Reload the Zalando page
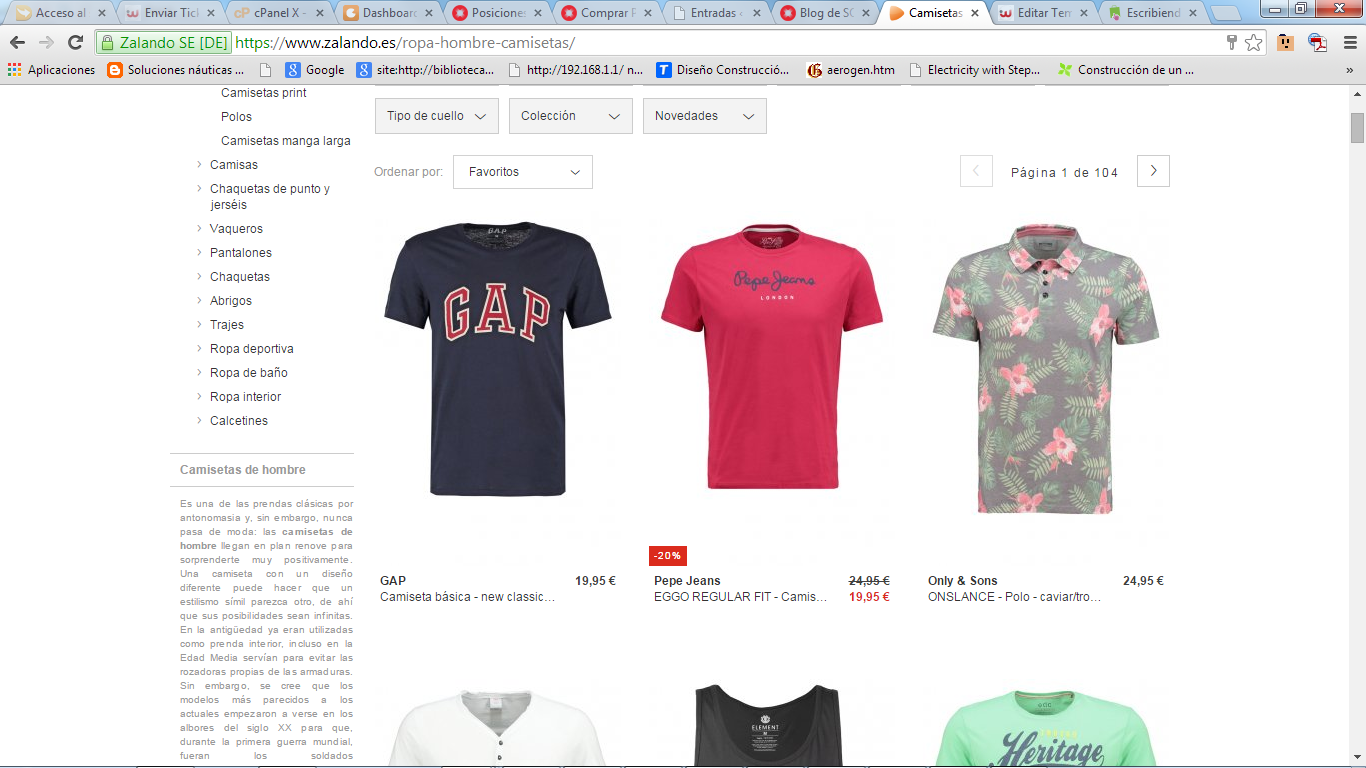The height and width of the screenshot is (768, 1366). [75, 43]
